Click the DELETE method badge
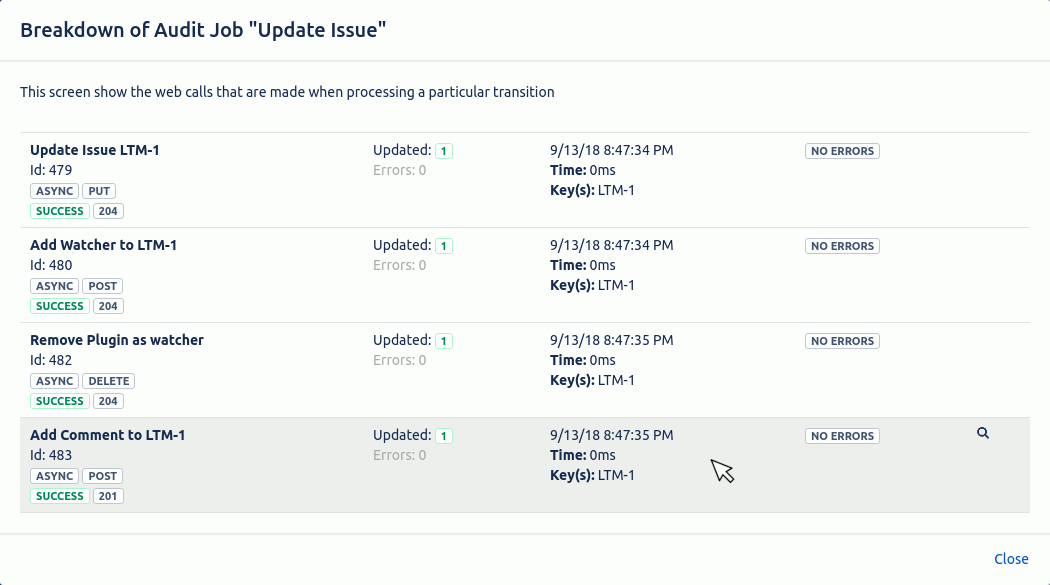This screenshot has width=1050, height=585. tap(108, 381)
